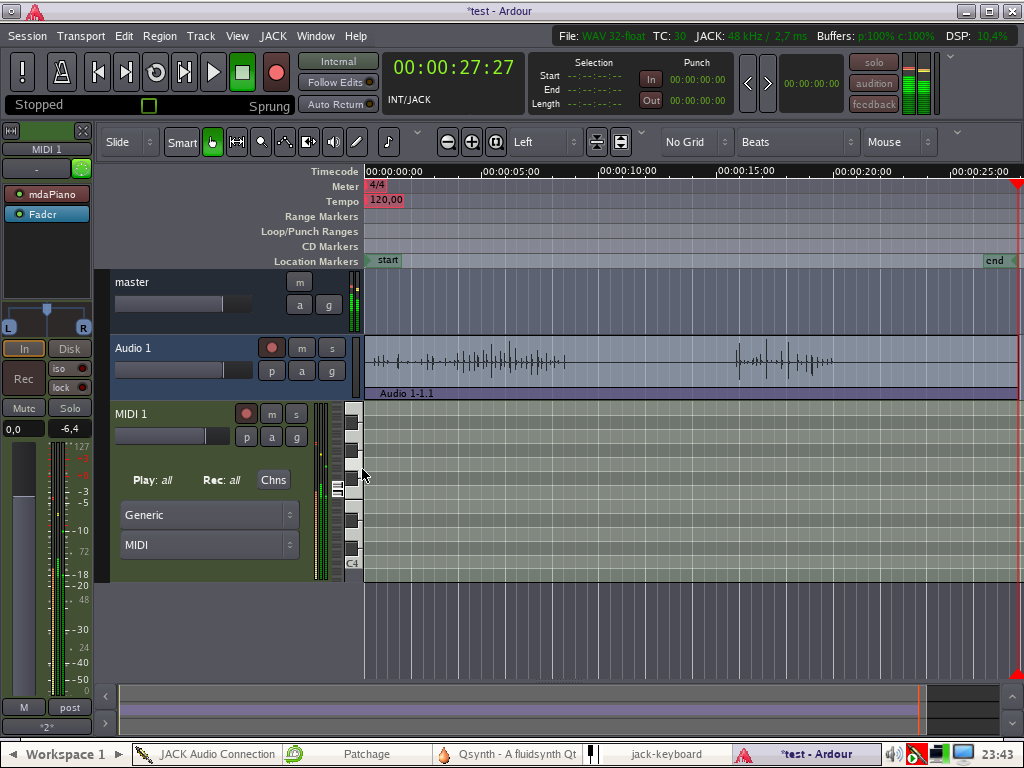Toggle the metronome click icon
The image size is (1024, 768).
62,72
